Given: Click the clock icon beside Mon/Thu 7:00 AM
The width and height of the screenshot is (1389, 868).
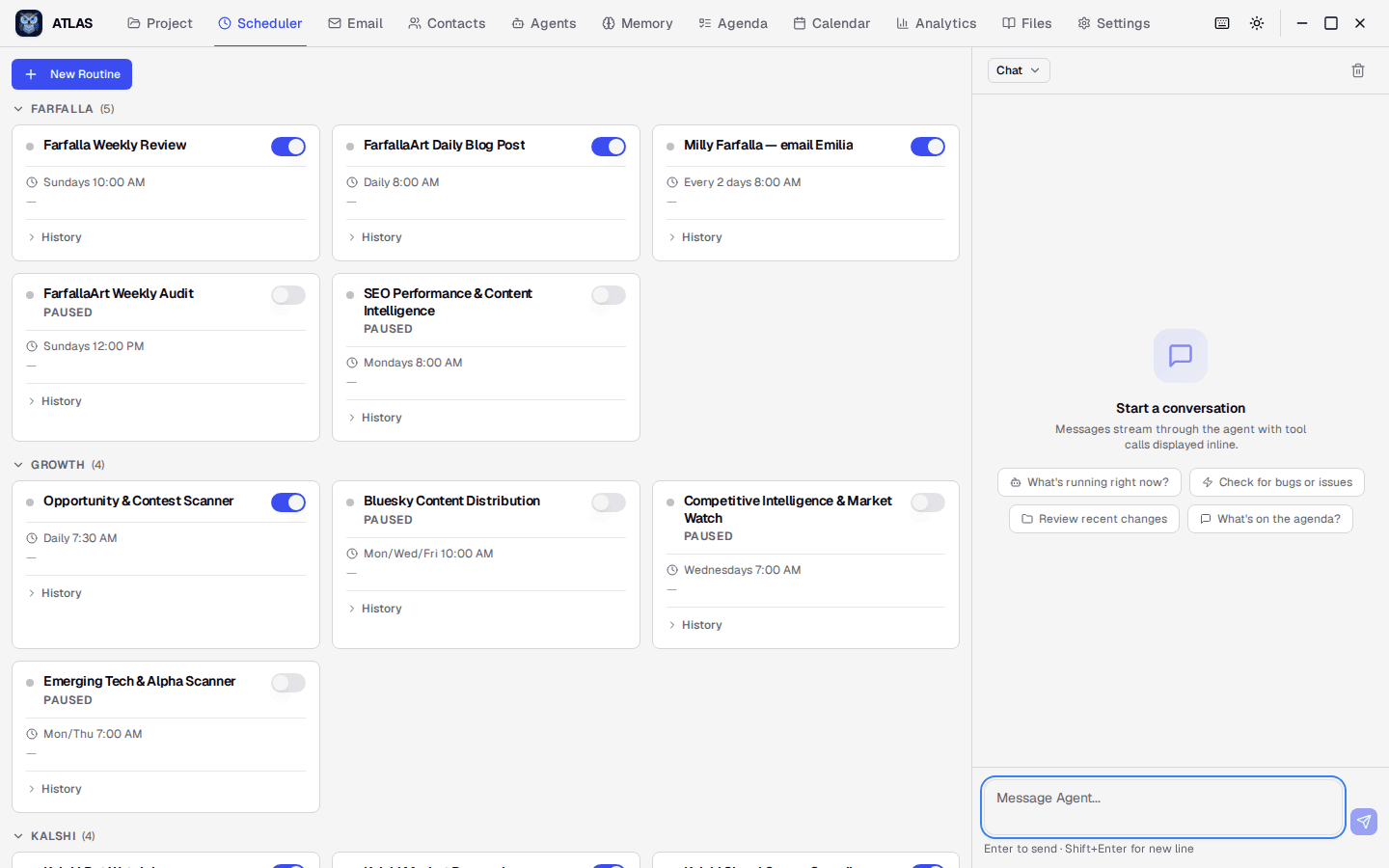Looking at the screenshot, I should tap(32, 734).
